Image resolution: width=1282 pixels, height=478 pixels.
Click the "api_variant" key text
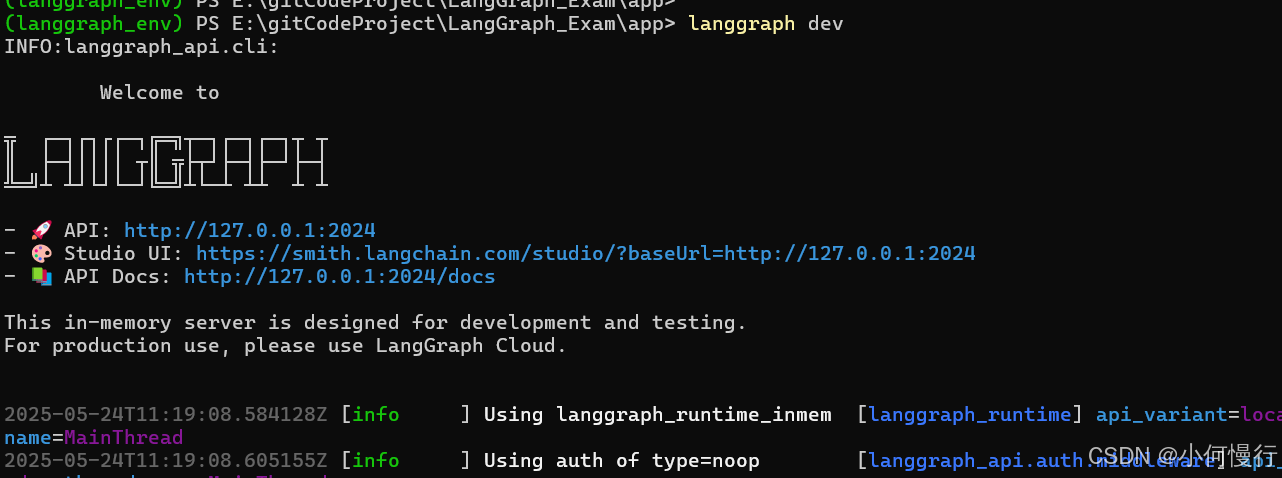pyautogui.click(x=1162, y=414)
